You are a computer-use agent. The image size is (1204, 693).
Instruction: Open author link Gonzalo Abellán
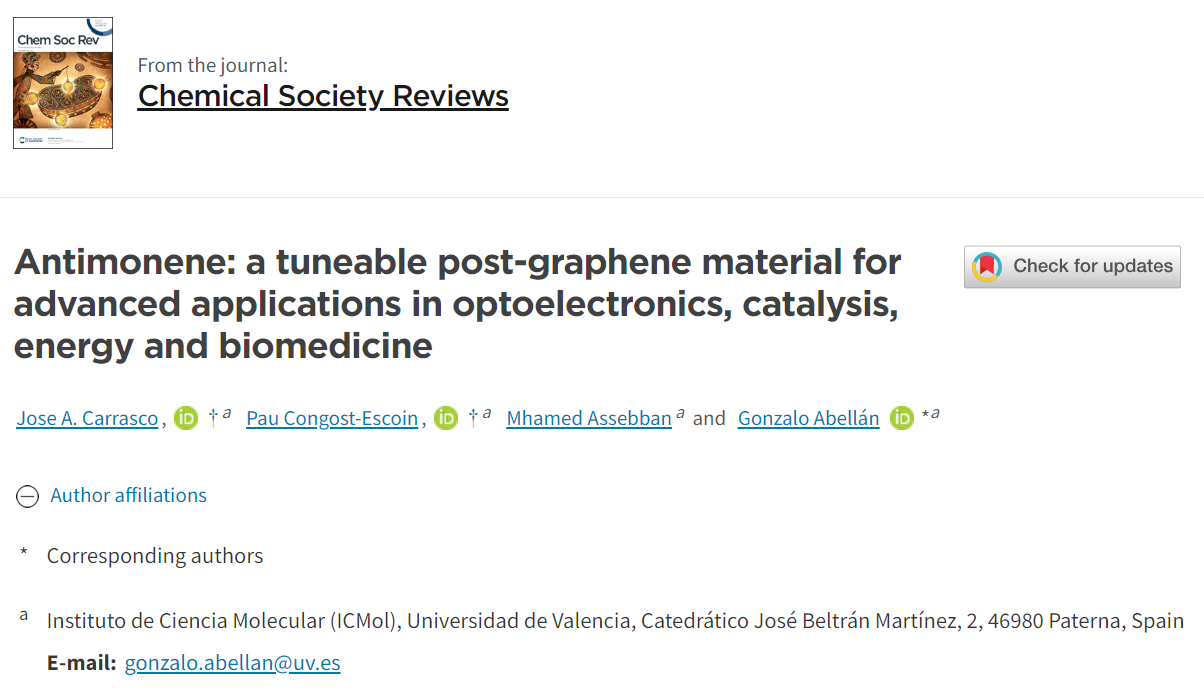coord(809,418)
